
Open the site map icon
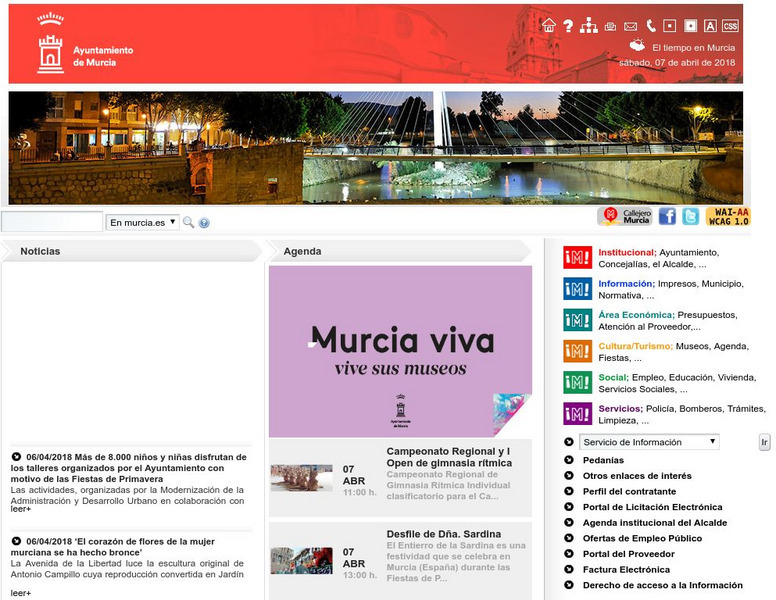588,25
